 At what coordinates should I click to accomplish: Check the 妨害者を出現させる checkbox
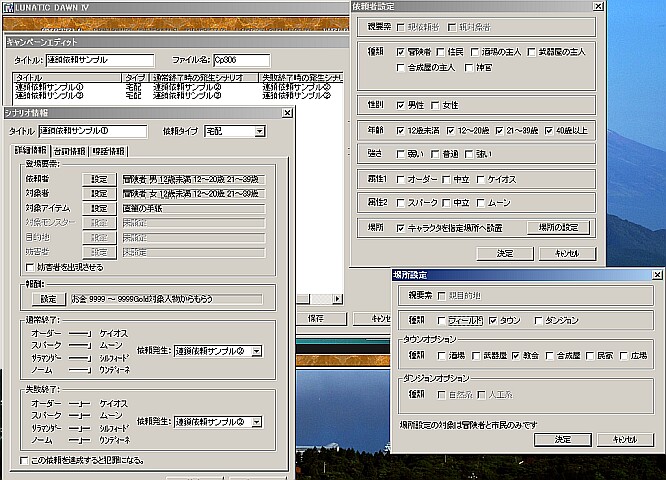(27, 267)
